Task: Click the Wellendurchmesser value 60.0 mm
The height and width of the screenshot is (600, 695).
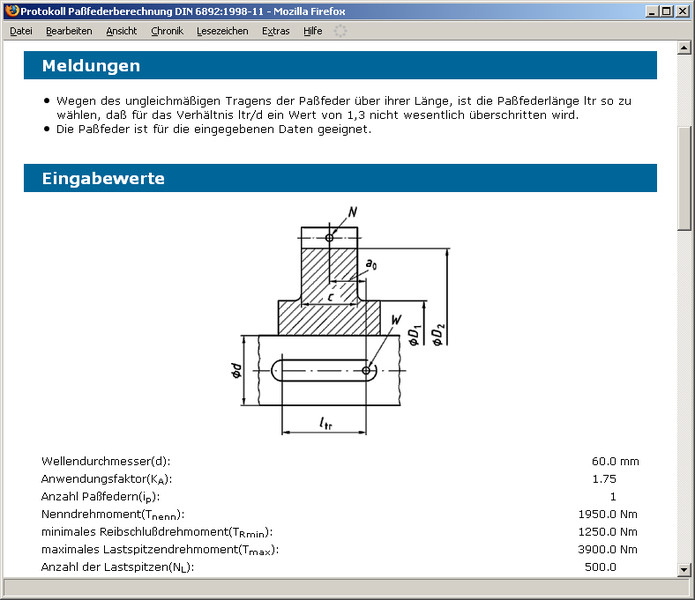Action: 615,461
